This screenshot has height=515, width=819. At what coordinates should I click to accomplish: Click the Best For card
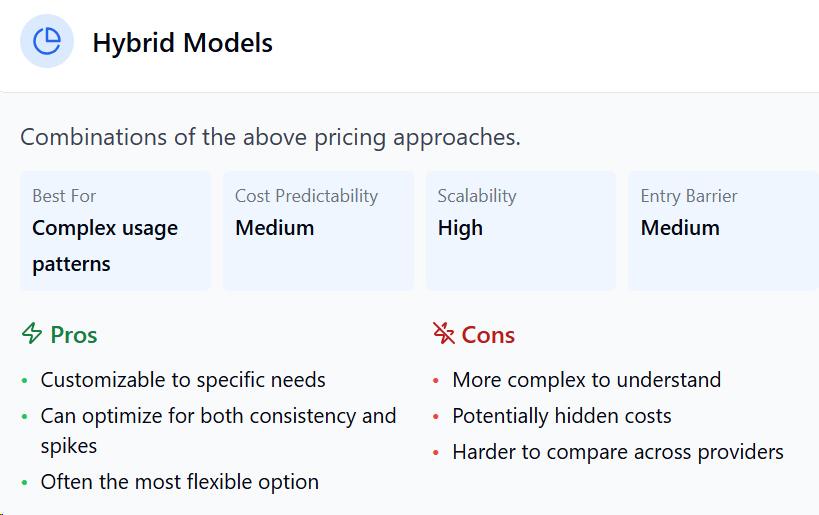[x=115, y=231]
